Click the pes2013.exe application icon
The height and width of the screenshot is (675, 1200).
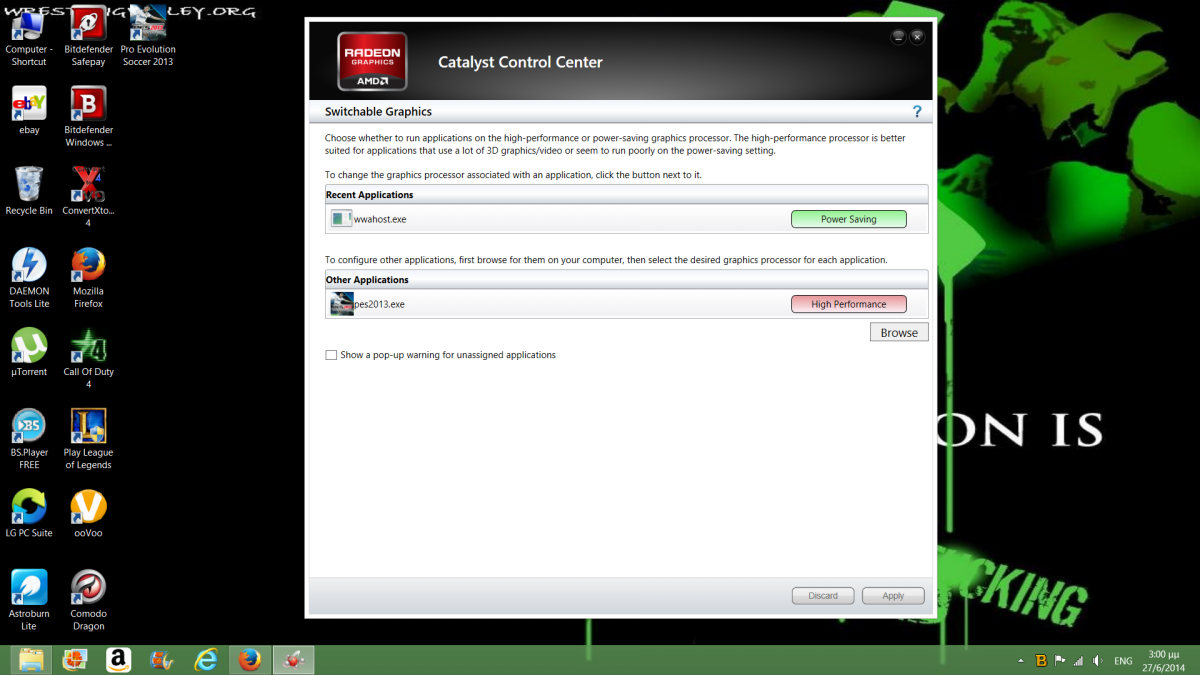[x=342, y=304]
